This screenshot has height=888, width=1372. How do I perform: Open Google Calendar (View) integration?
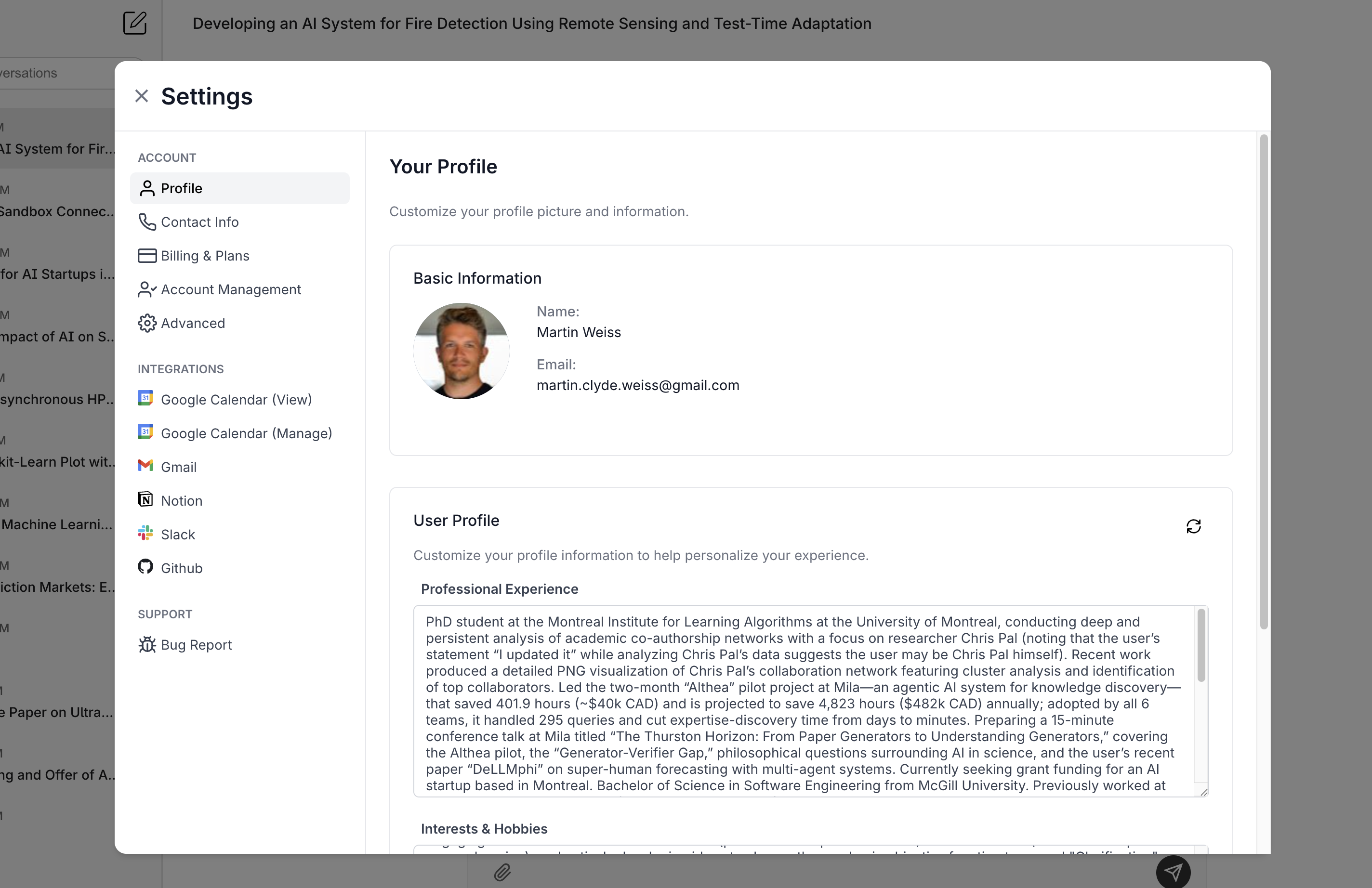pyautogui.click(x=236, y=399)
